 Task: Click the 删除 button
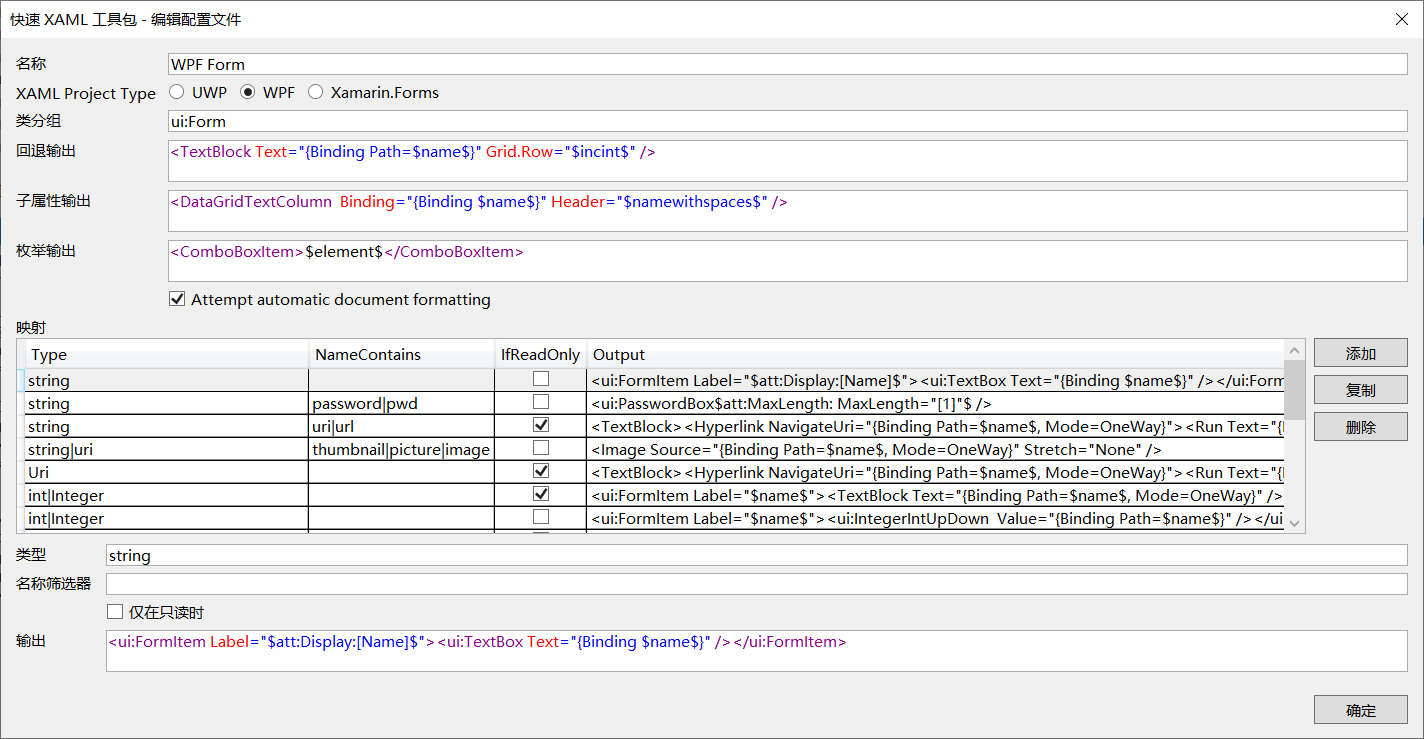click(1360, 426)
